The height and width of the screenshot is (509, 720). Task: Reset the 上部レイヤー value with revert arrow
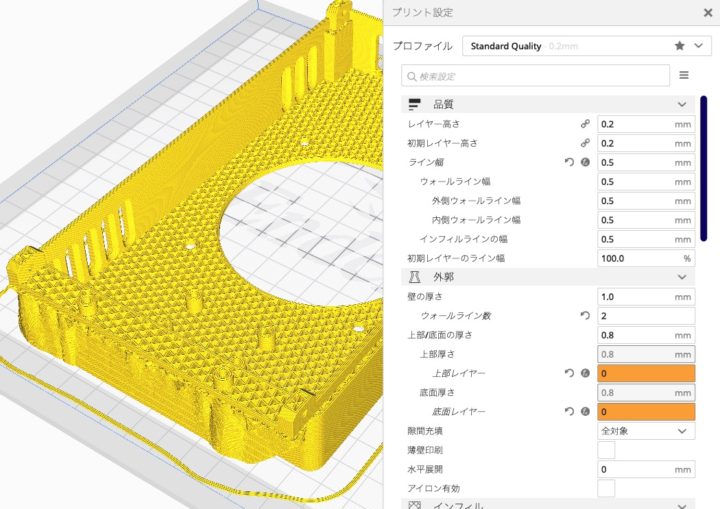pos(570,373)
